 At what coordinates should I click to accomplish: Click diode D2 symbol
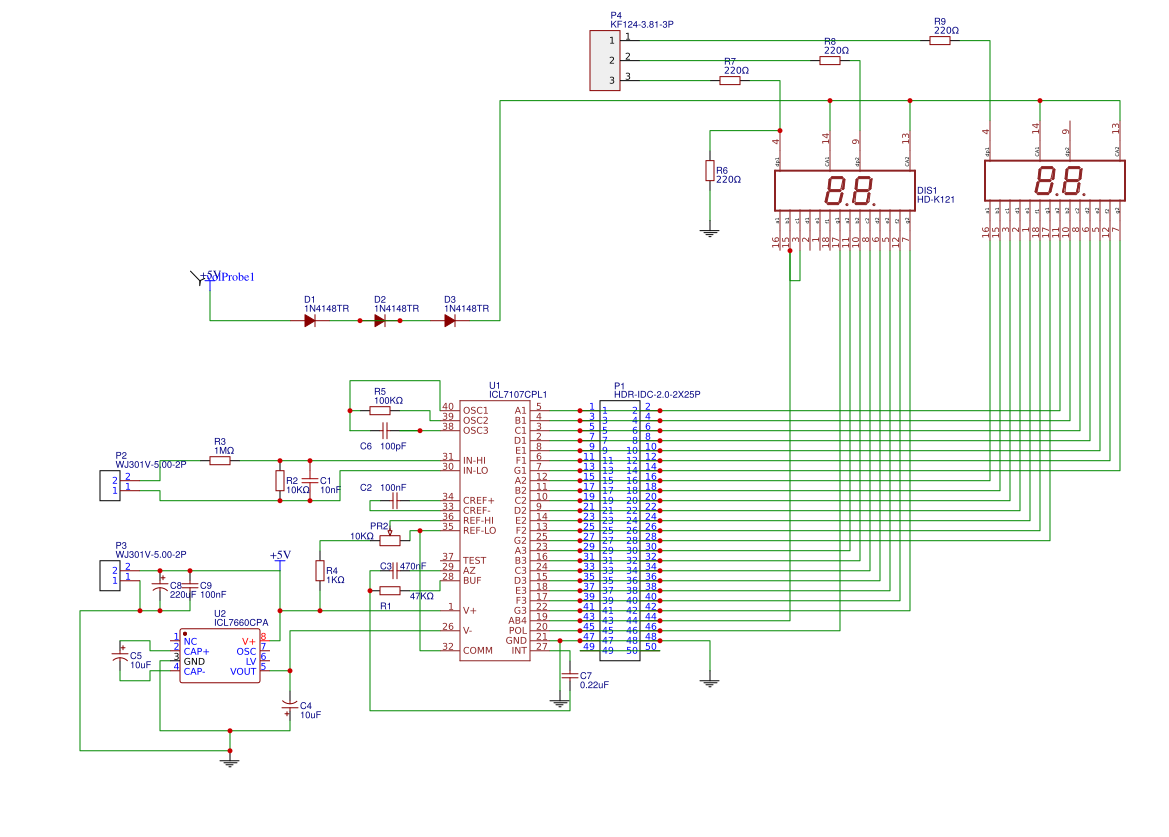379,320
